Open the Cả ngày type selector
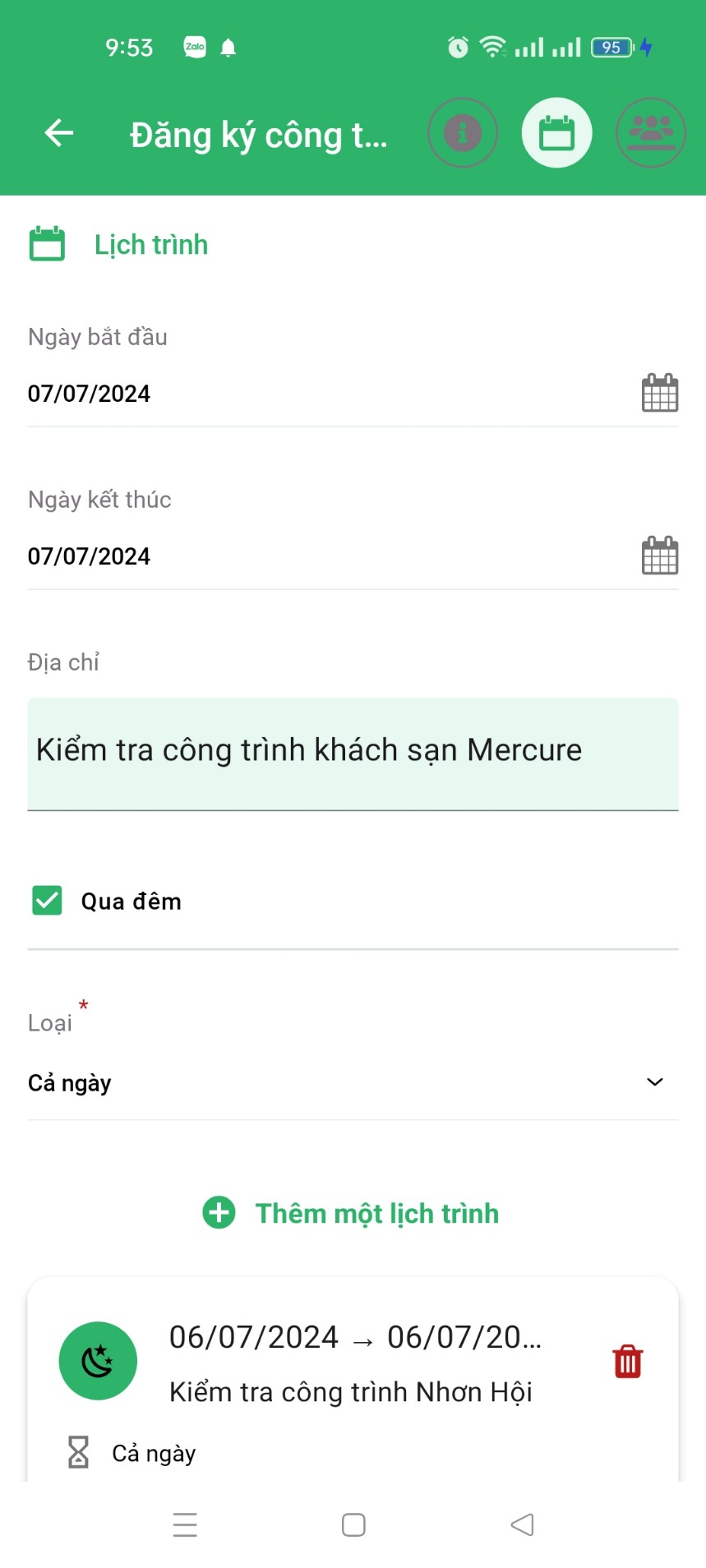 (329, 1082)
